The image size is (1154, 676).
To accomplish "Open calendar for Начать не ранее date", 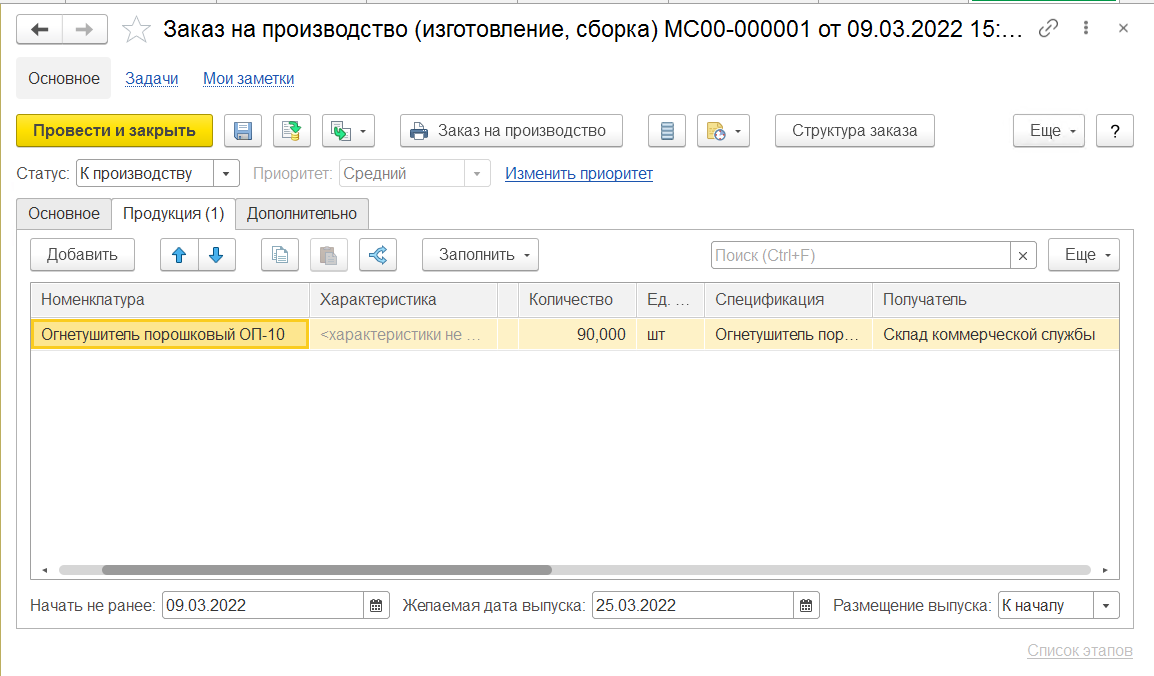I will (376, 605).
